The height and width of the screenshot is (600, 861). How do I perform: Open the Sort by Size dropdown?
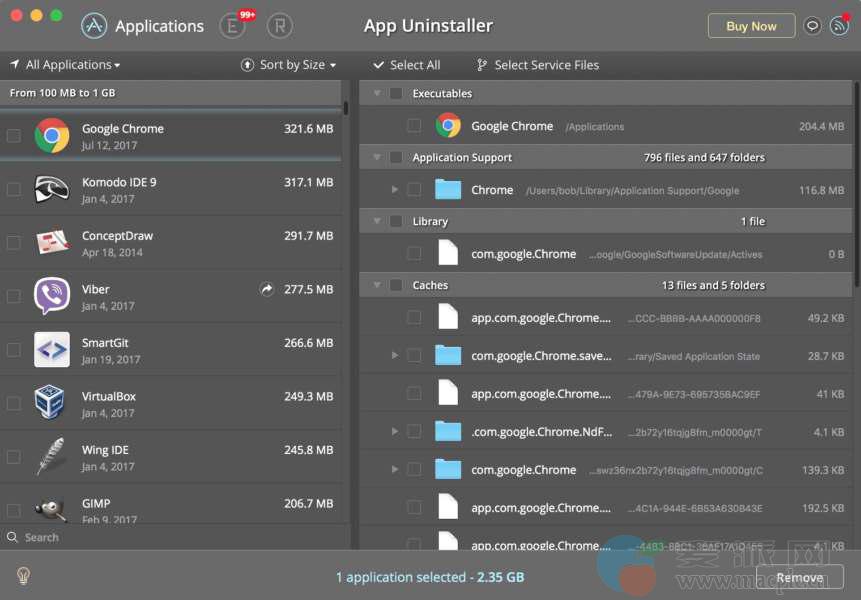[288, 65]
